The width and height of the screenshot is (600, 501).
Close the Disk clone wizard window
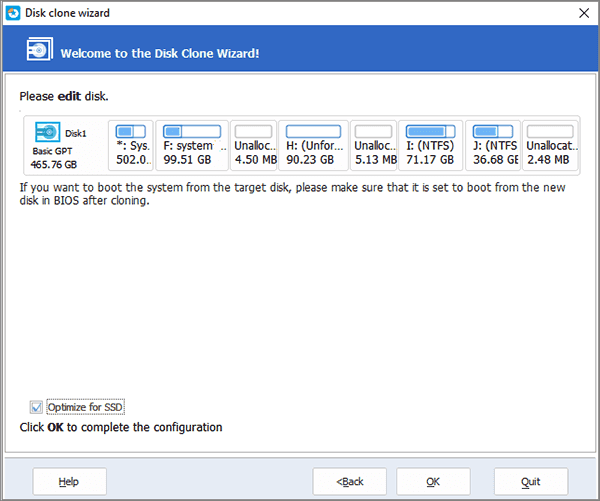(x=584, y=13)
